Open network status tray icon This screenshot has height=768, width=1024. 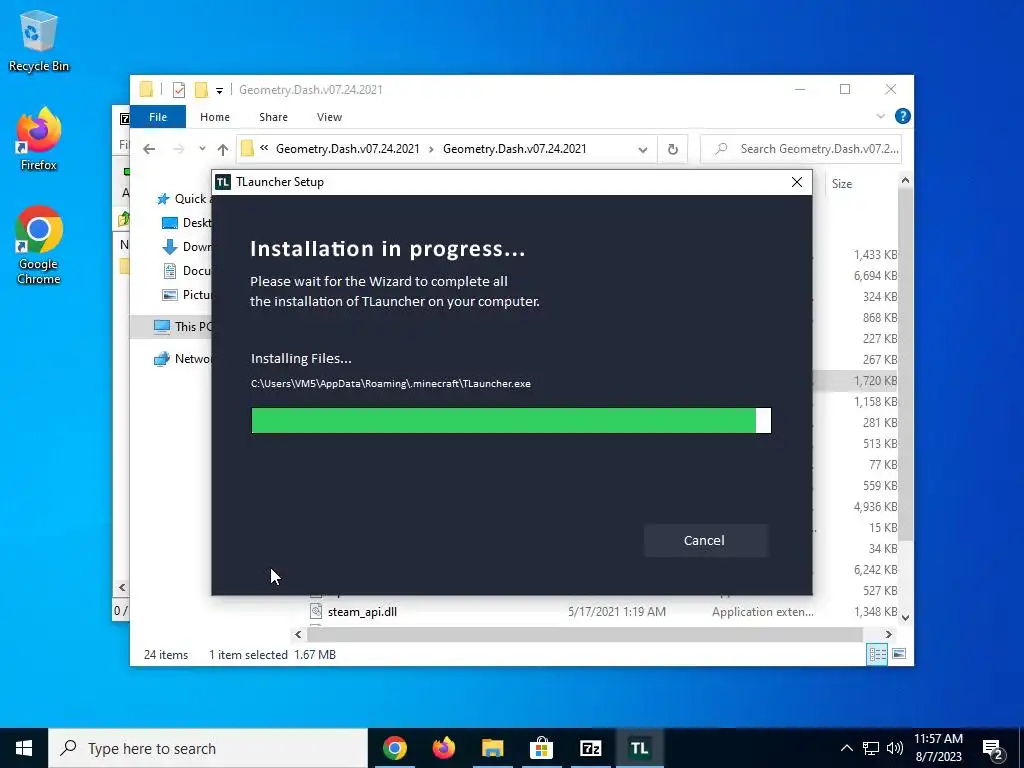click(871, 748)
